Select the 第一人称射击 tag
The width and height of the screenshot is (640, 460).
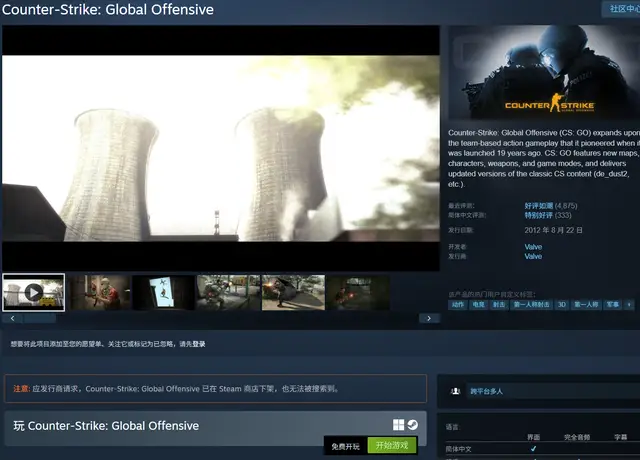(531, 304)
